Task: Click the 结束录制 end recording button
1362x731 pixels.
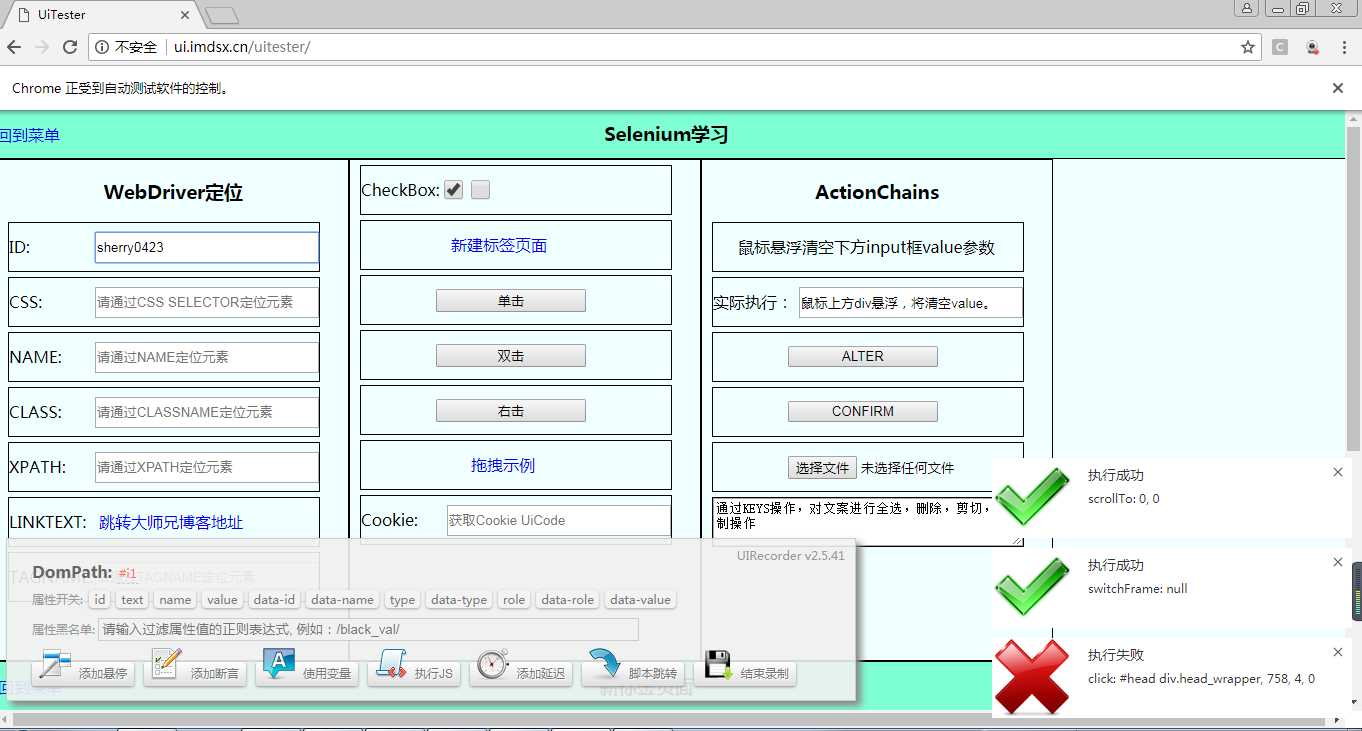Action: [x=746, y=669]
